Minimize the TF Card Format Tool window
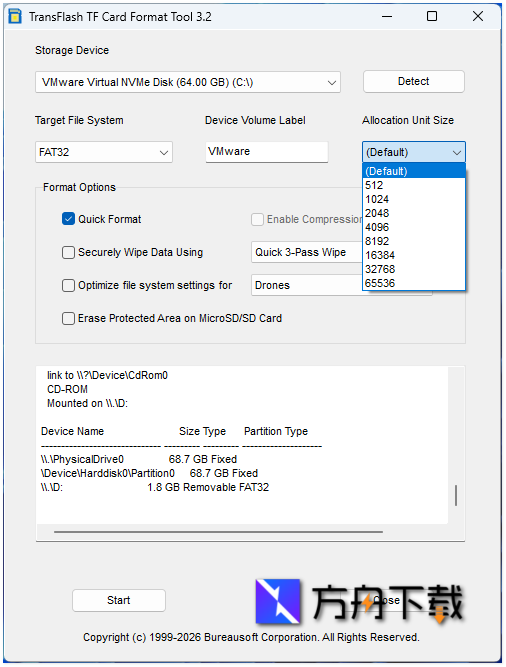This screenshot has height=667, width=506. click(x=387, y=17)
